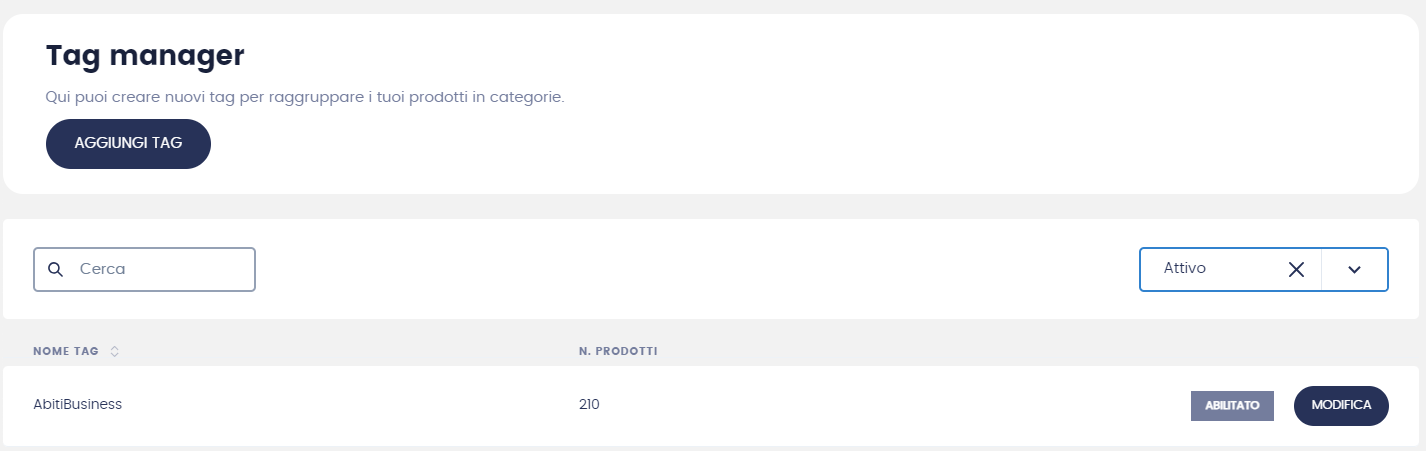Screen dimensions: 1426x451
Task: Focus the Cerca search field
Action: point(160,269)
